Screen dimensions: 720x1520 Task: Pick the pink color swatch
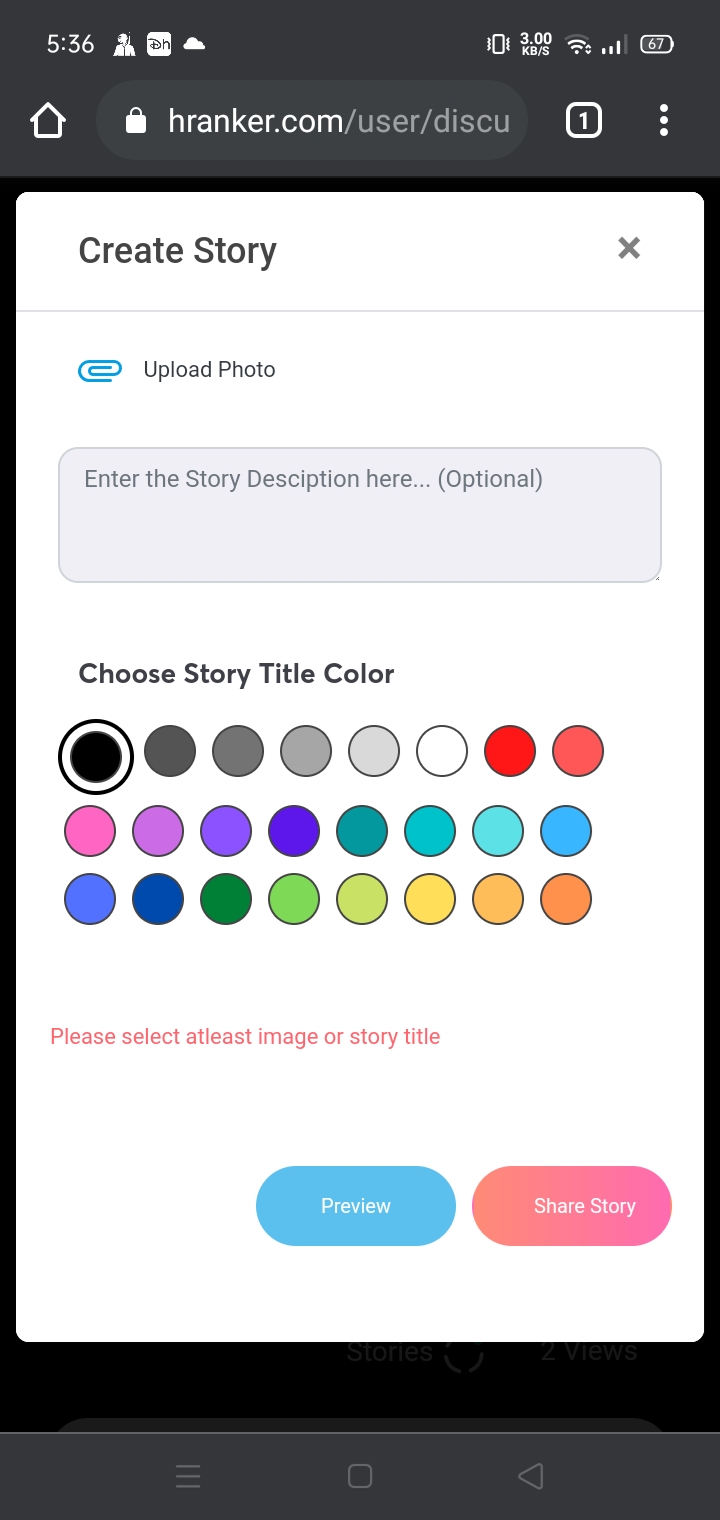(90, 831)
